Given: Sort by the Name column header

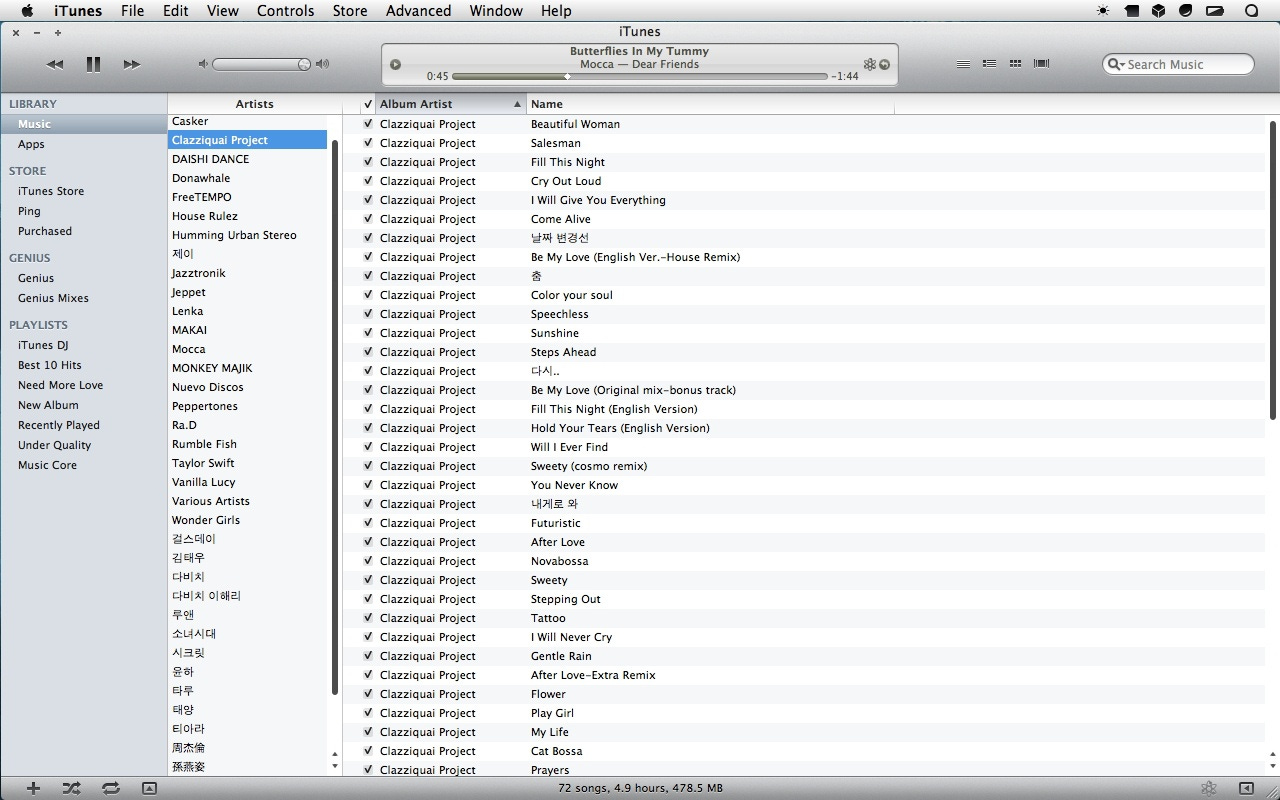Looking at the screenshot, I should click(710, 104).
